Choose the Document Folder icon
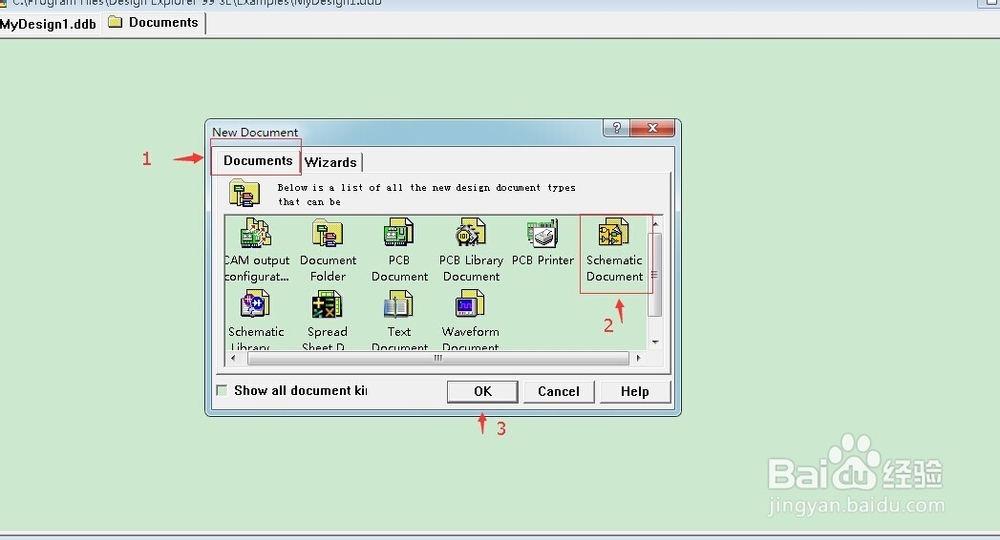 point(328,233)
